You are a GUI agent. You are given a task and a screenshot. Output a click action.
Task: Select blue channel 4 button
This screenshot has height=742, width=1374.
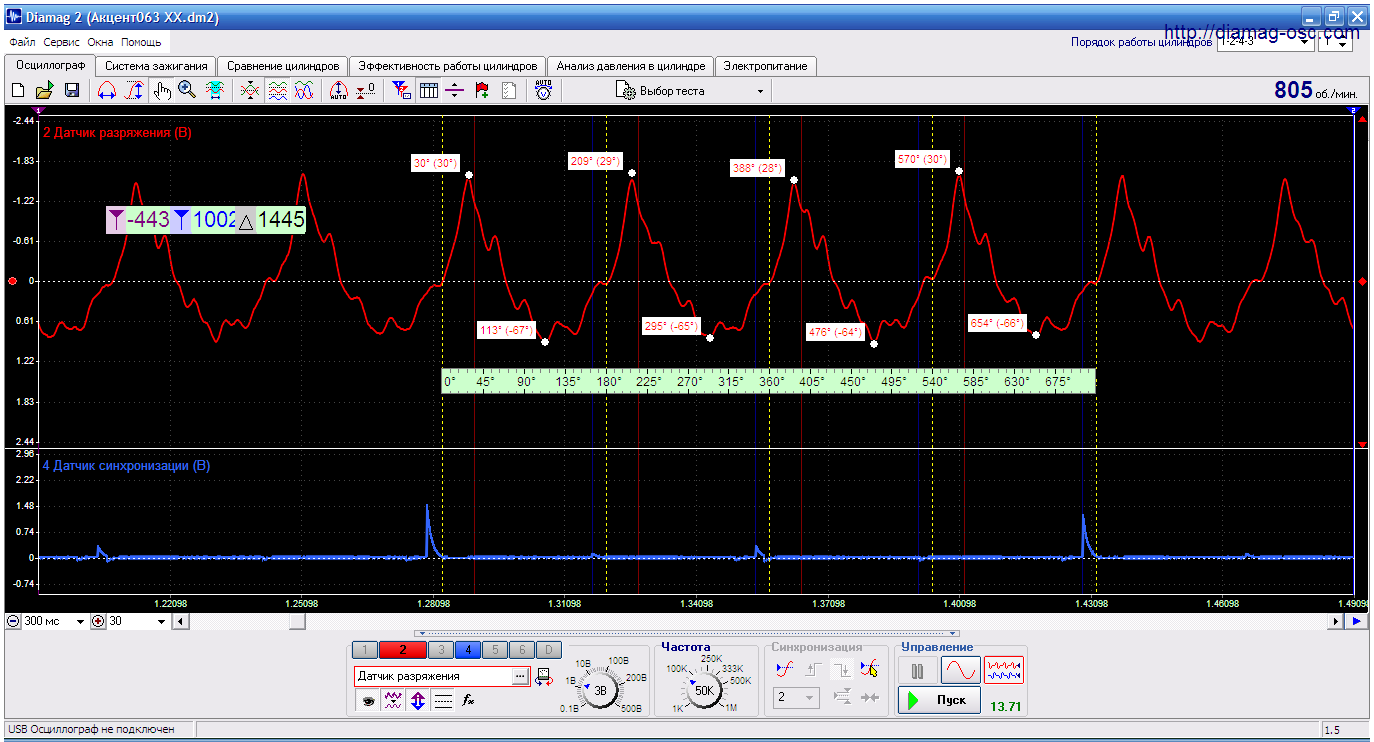coord(468,650)
